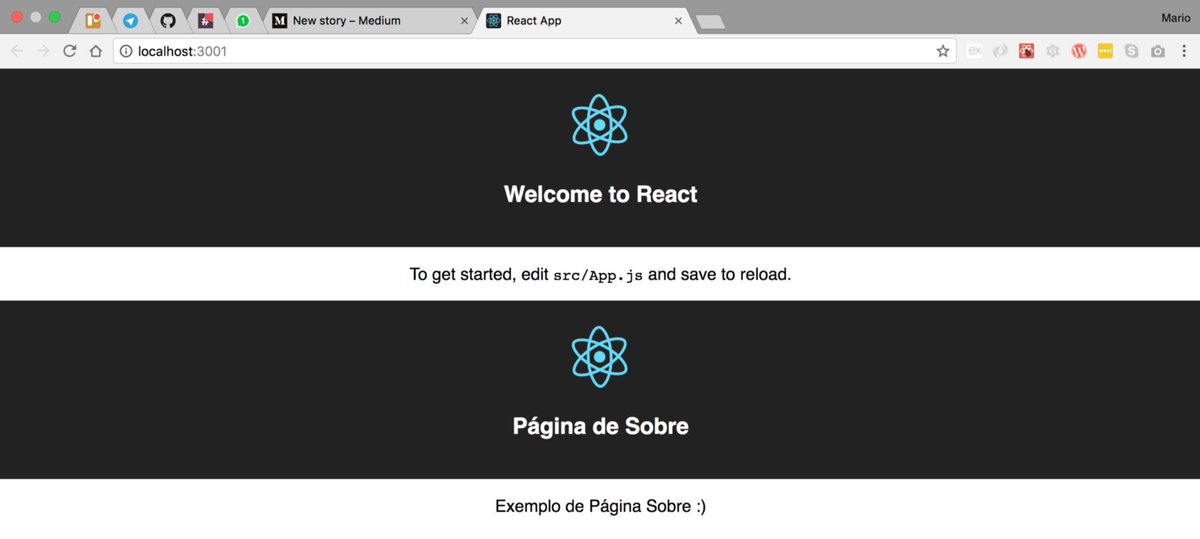
Task: Click the Mario profile button
Action: click(x=1175, y=18)
